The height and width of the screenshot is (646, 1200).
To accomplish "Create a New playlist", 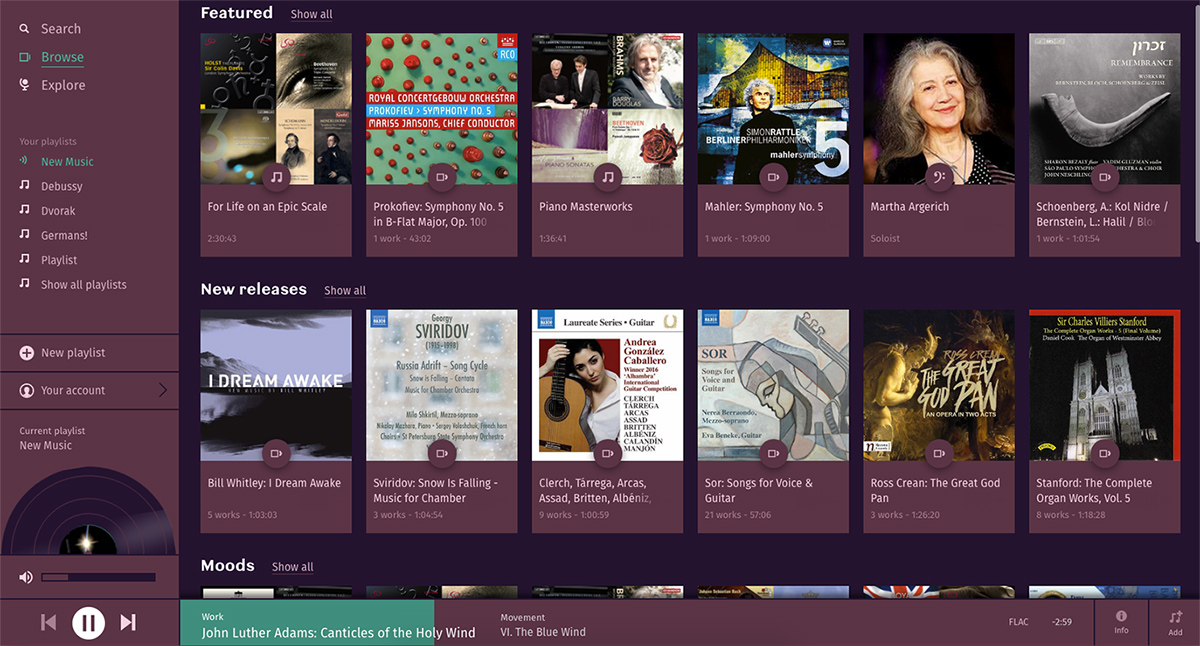I will [73, 353].
